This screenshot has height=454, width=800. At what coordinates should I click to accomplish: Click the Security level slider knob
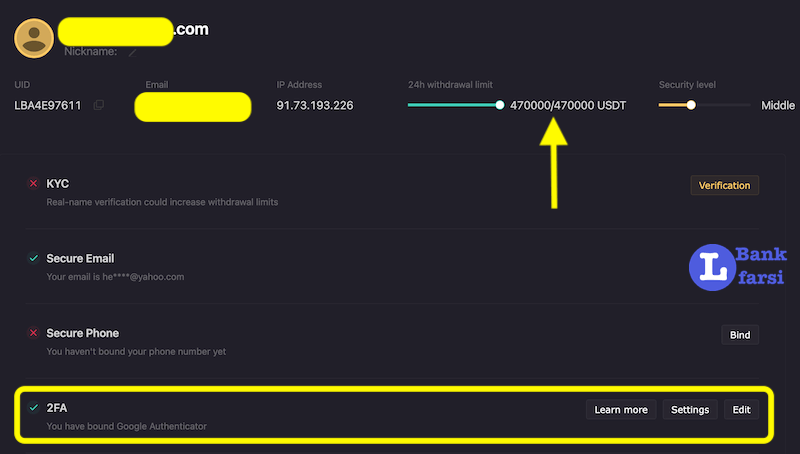691,104
